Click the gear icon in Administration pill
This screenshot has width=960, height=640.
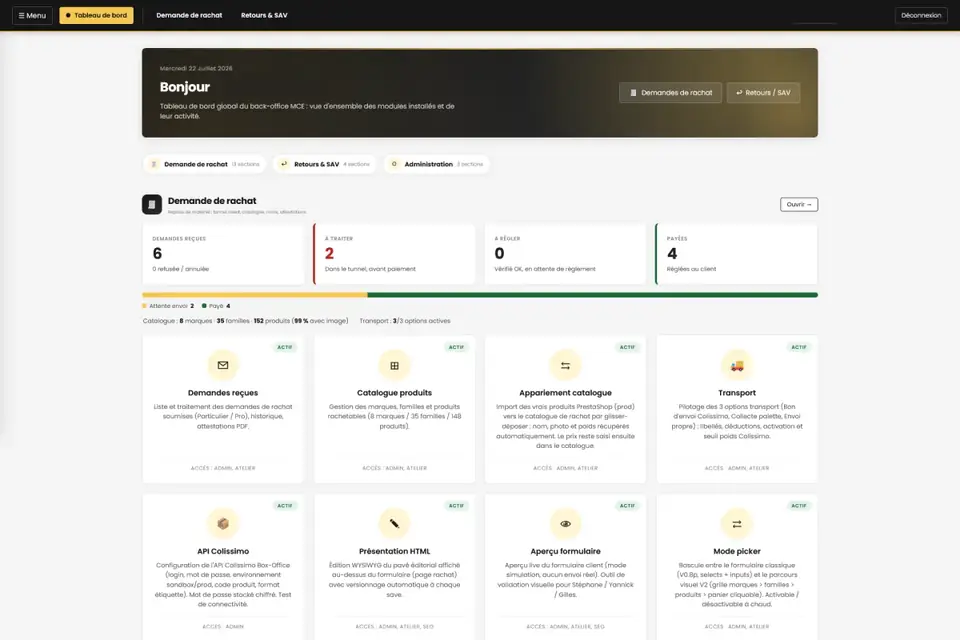394,164
